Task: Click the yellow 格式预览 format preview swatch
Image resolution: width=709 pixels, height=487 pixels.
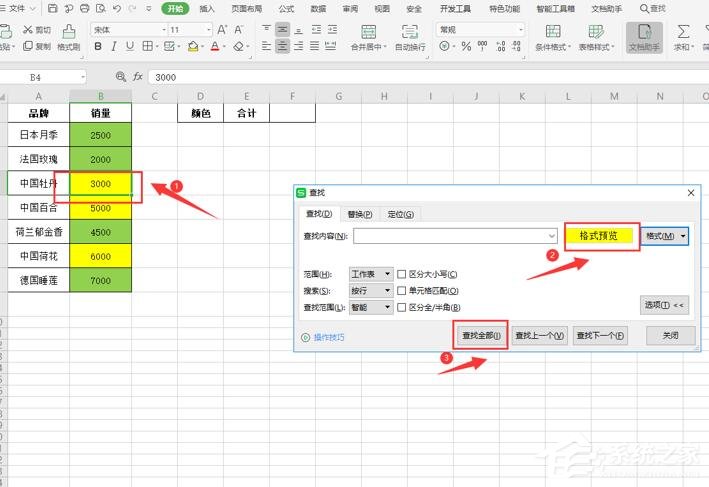Action: point(600,236)
